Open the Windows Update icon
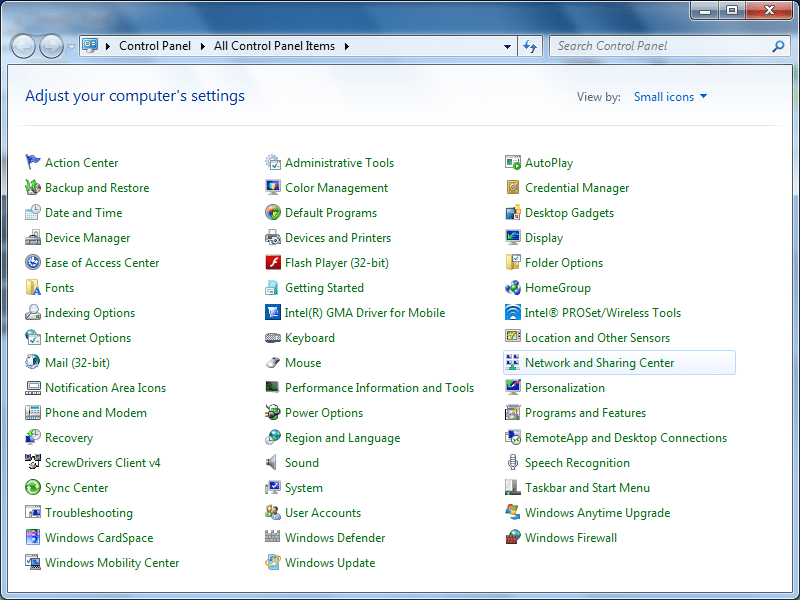The image size is (800, 600). (x=273, y=562)
